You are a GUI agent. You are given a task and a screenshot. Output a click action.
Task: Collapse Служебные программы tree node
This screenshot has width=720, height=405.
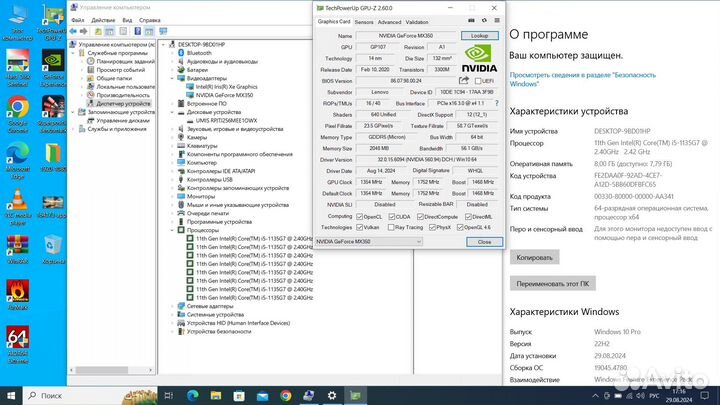click(x=73, y=53)
